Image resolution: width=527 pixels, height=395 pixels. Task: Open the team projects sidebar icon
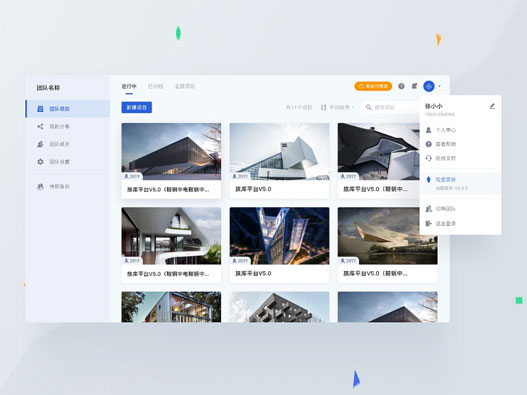coord(40,109)
